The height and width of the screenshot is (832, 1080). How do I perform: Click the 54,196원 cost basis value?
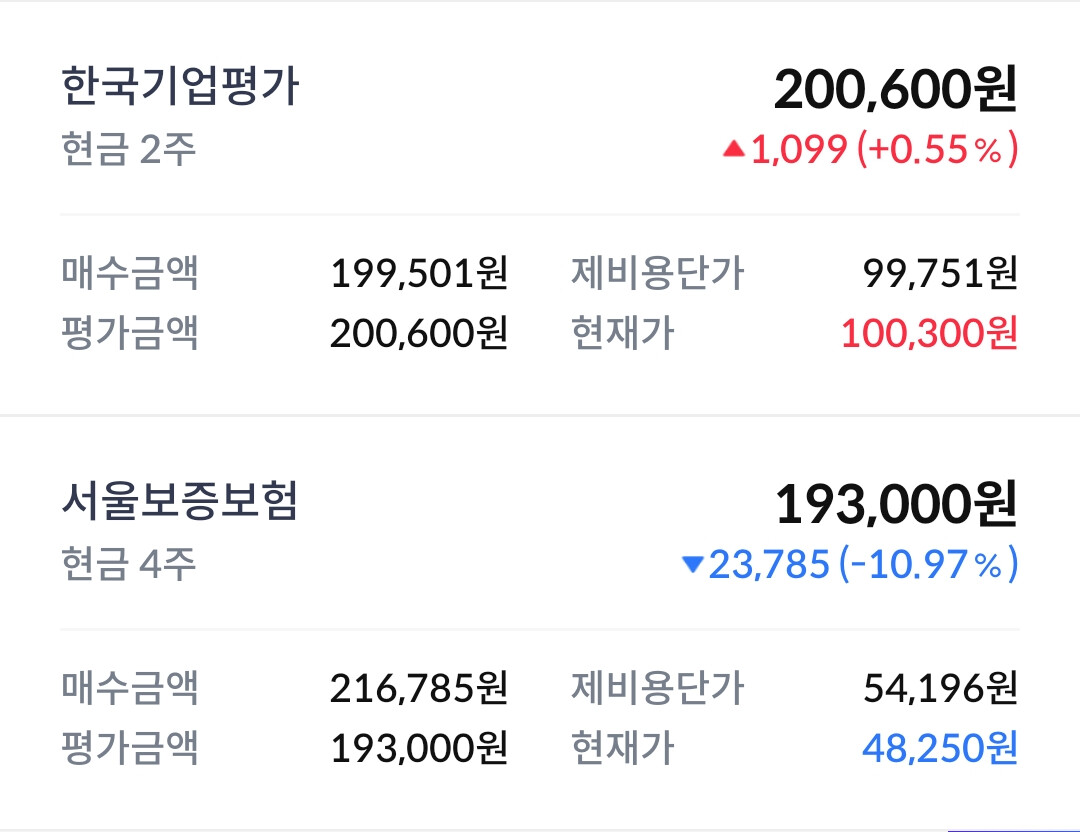tap(940, 688)
